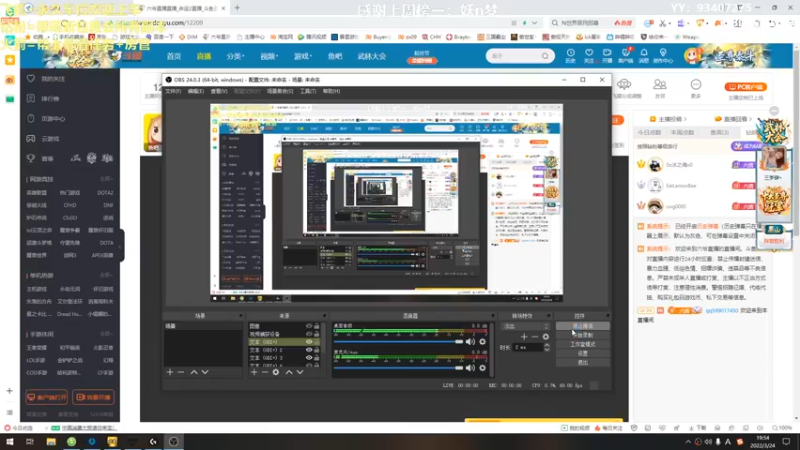Image resolution: width=800 pixels, height=450 pixels.
Task: Open the 查看(V) menu in OBS
Action: point(219,91)
